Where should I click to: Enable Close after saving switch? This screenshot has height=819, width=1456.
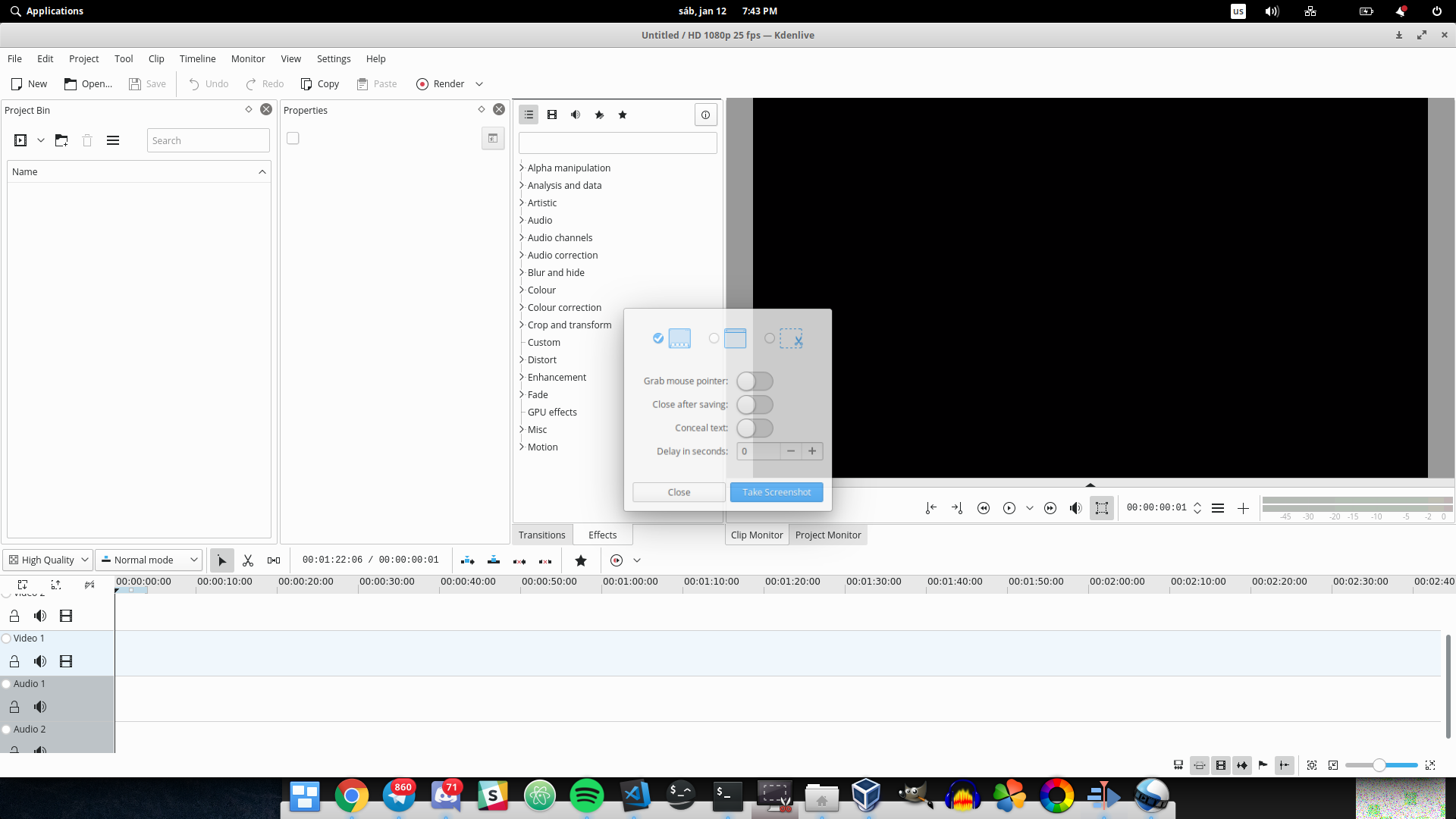point(755,405)
